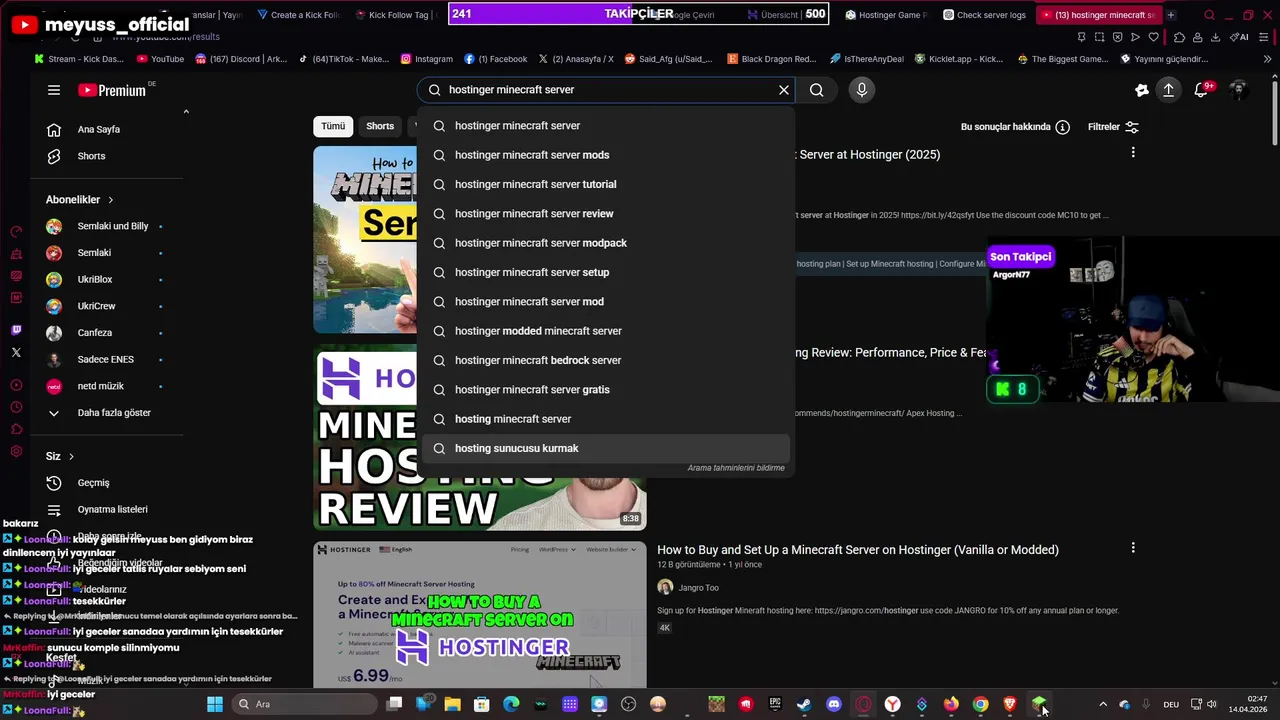
Task: Choose suggestion hostinger minecraft server tutorial
Action: [x=606, y=184]
